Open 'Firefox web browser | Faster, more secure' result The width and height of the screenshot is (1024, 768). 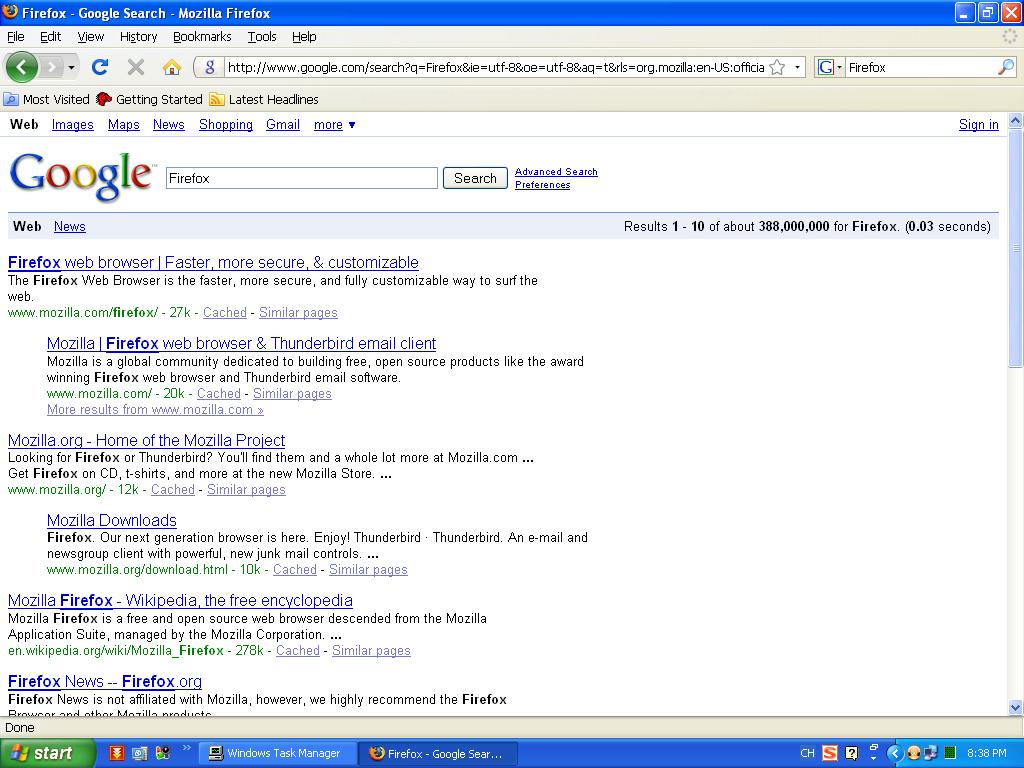coord(213,263)
